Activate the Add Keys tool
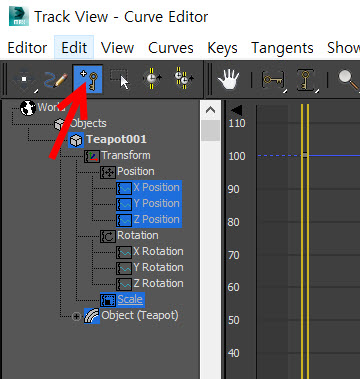 point(88,80)
